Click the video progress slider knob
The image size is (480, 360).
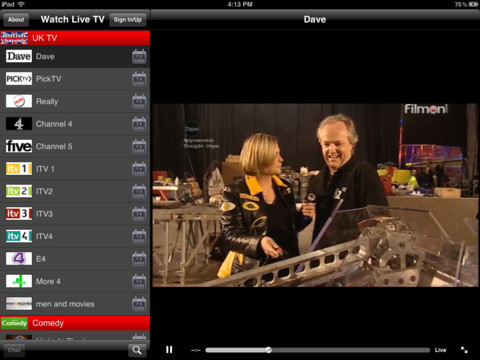tap(268, 350)
